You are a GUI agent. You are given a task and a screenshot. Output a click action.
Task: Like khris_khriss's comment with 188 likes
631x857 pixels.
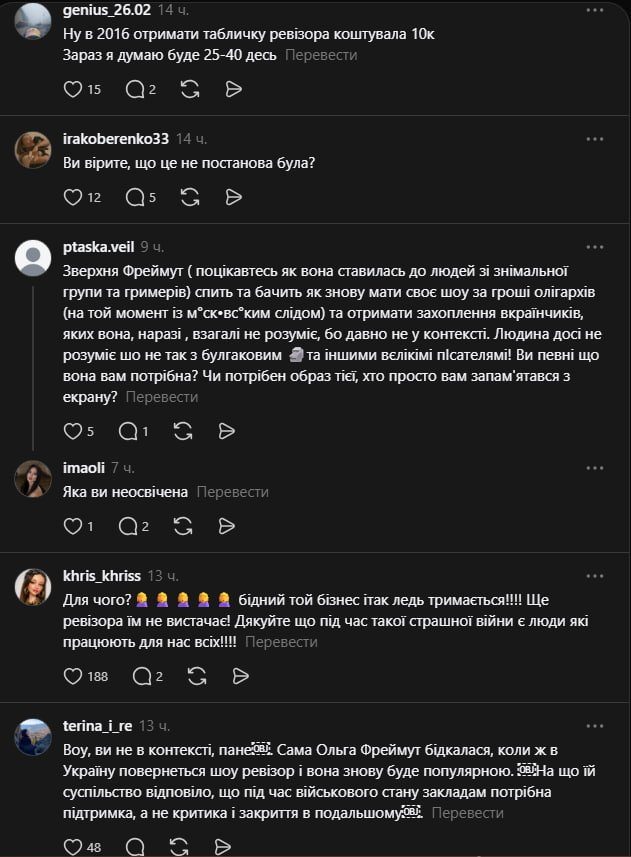[73, 676]
